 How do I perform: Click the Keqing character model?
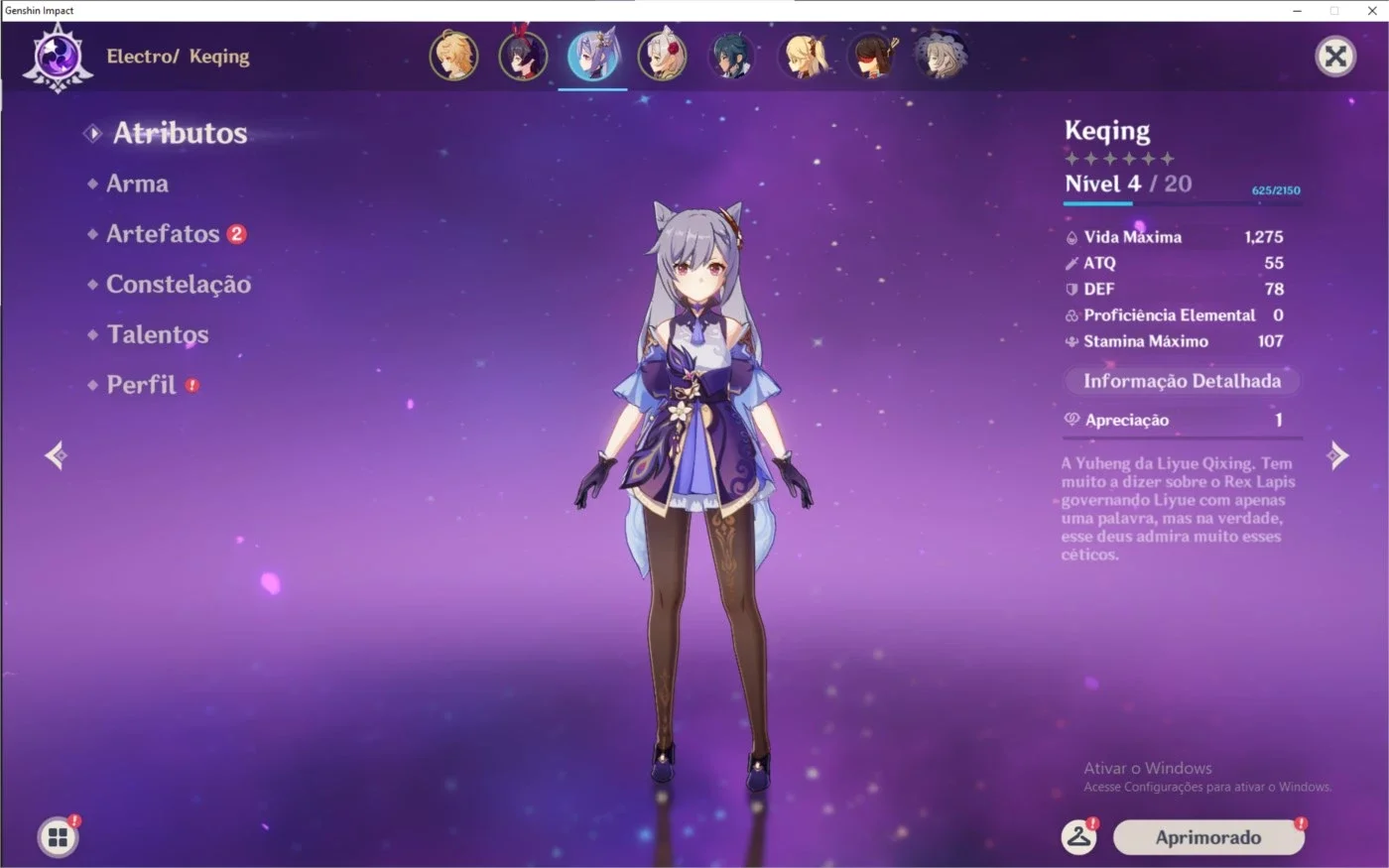coord(694,496)
